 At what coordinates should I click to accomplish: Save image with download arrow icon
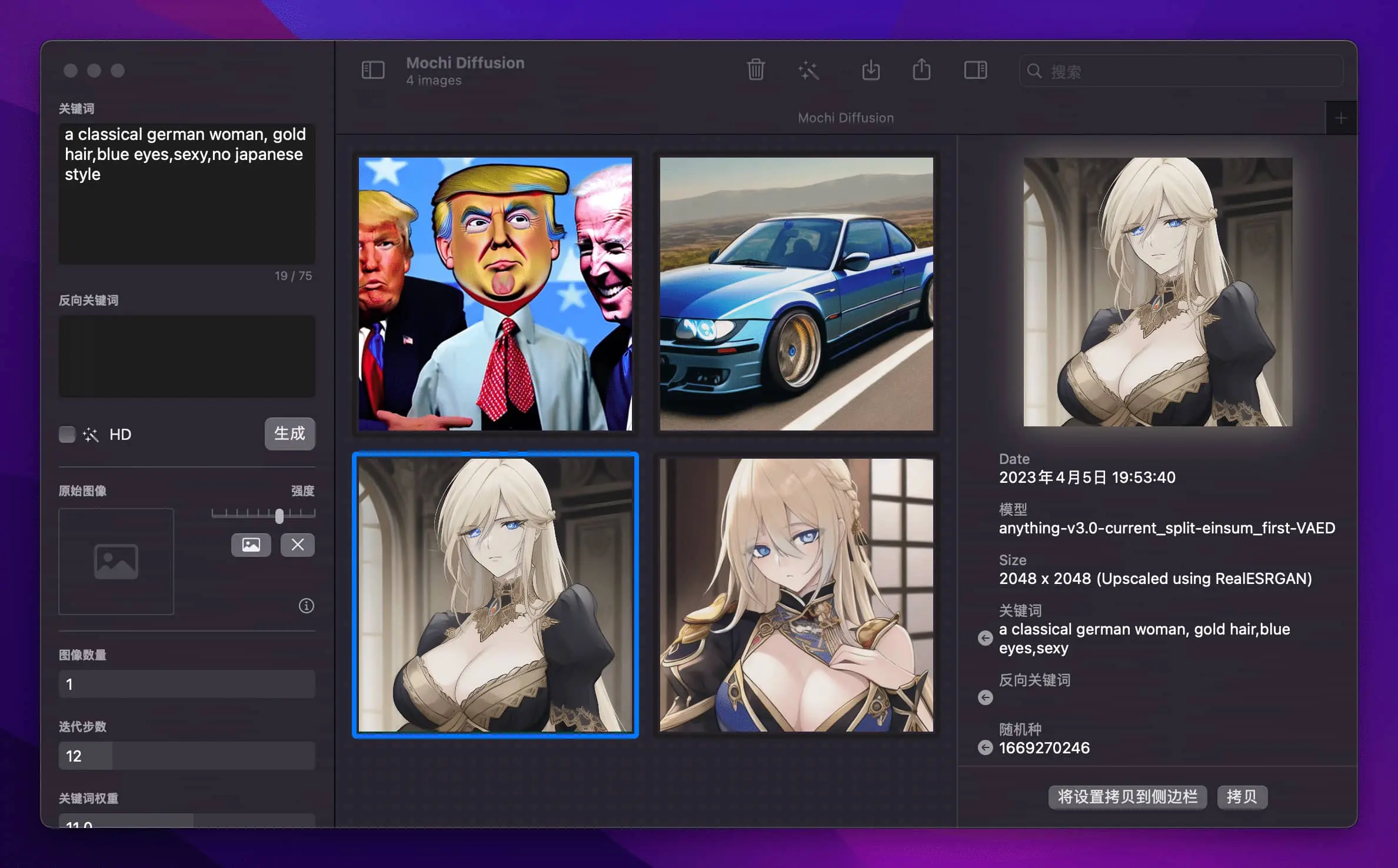click(x=871, y=71)
